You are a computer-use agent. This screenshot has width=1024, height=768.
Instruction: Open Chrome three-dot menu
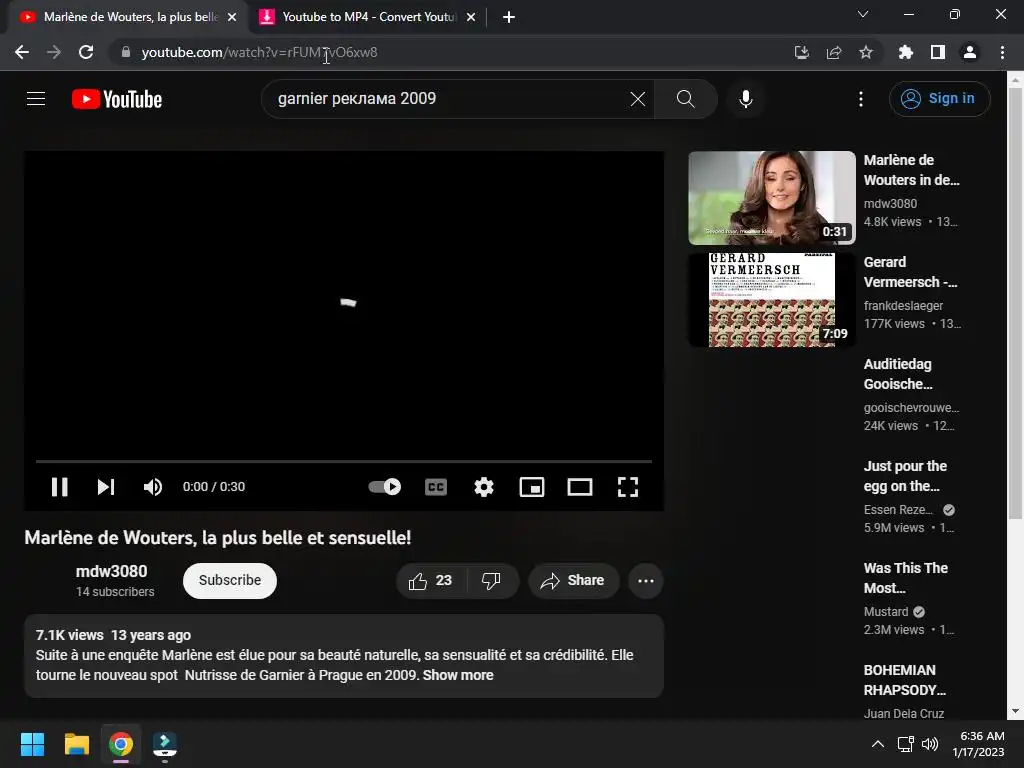(1002, 52)
